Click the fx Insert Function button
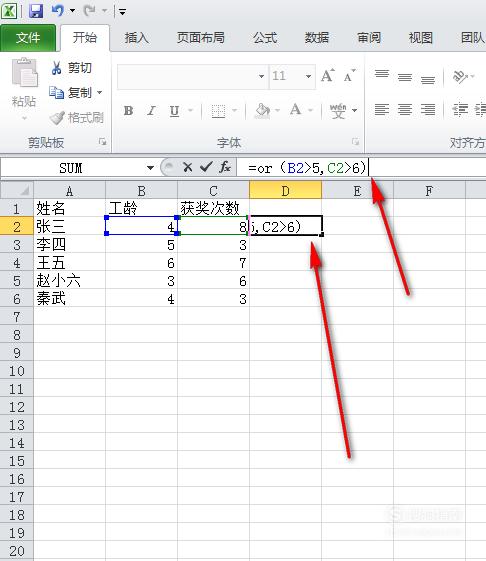Image resolution: width=486 pixels, height=561 pixels. coord(225,167)
